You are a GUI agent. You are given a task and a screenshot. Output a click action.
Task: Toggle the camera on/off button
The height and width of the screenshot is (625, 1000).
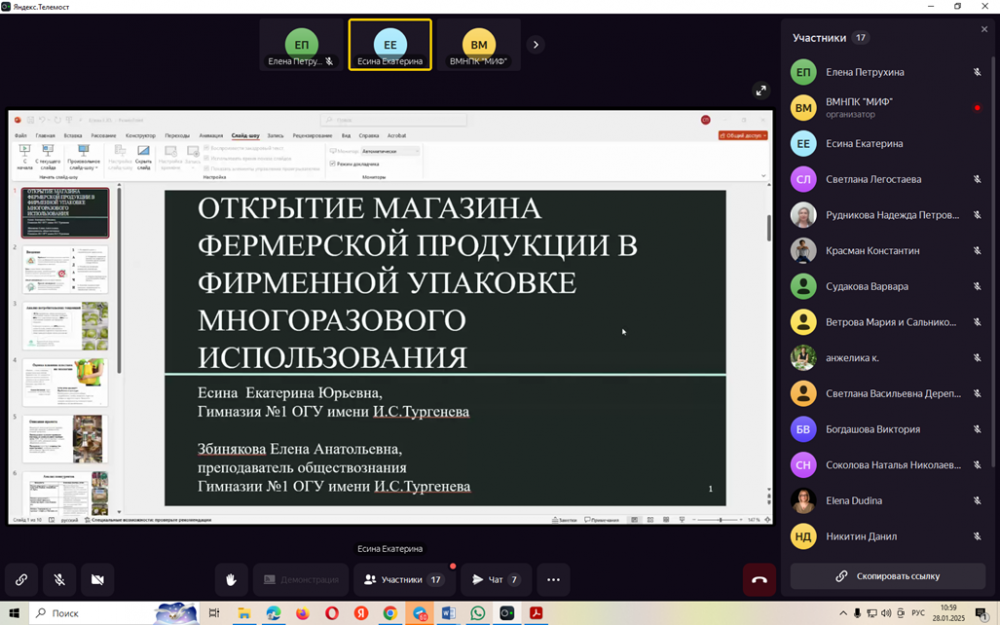(97, 579)
